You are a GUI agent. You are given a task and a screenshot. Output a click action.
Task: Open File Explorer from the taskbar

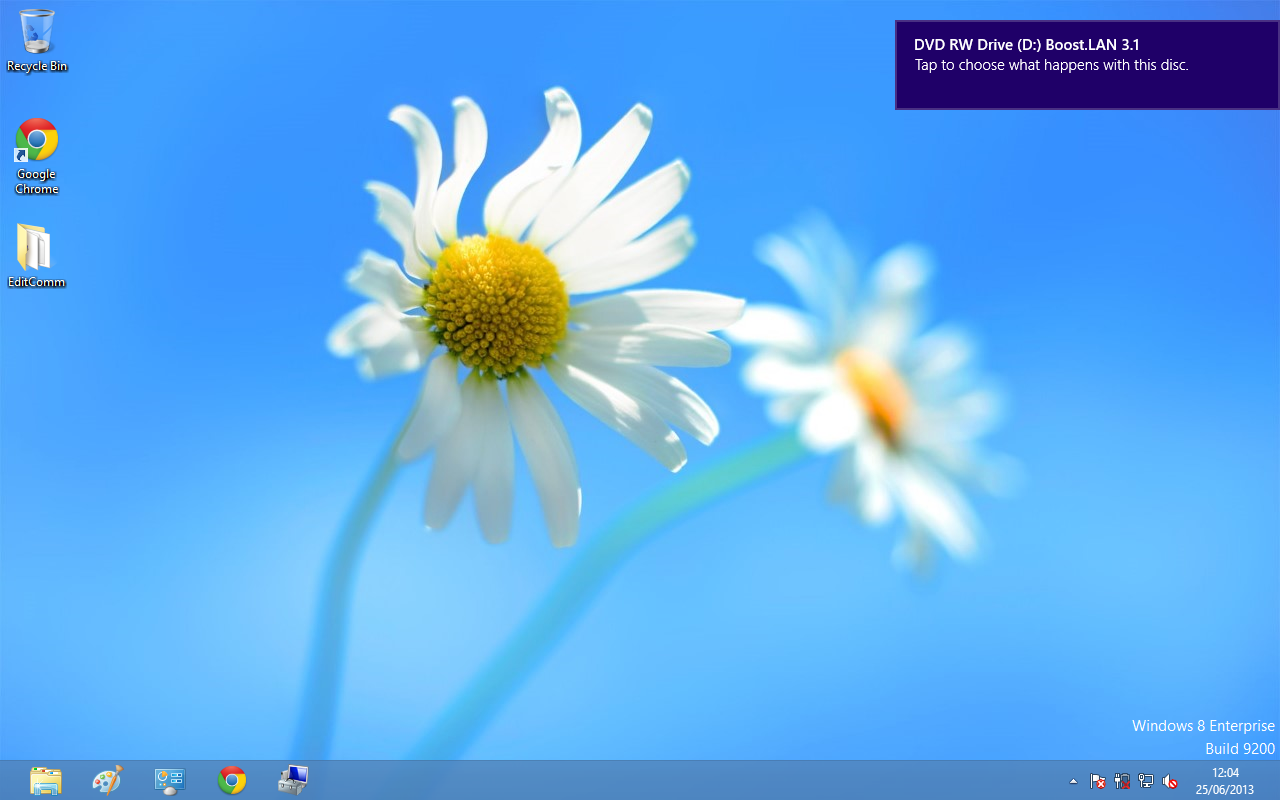point(45,779)
